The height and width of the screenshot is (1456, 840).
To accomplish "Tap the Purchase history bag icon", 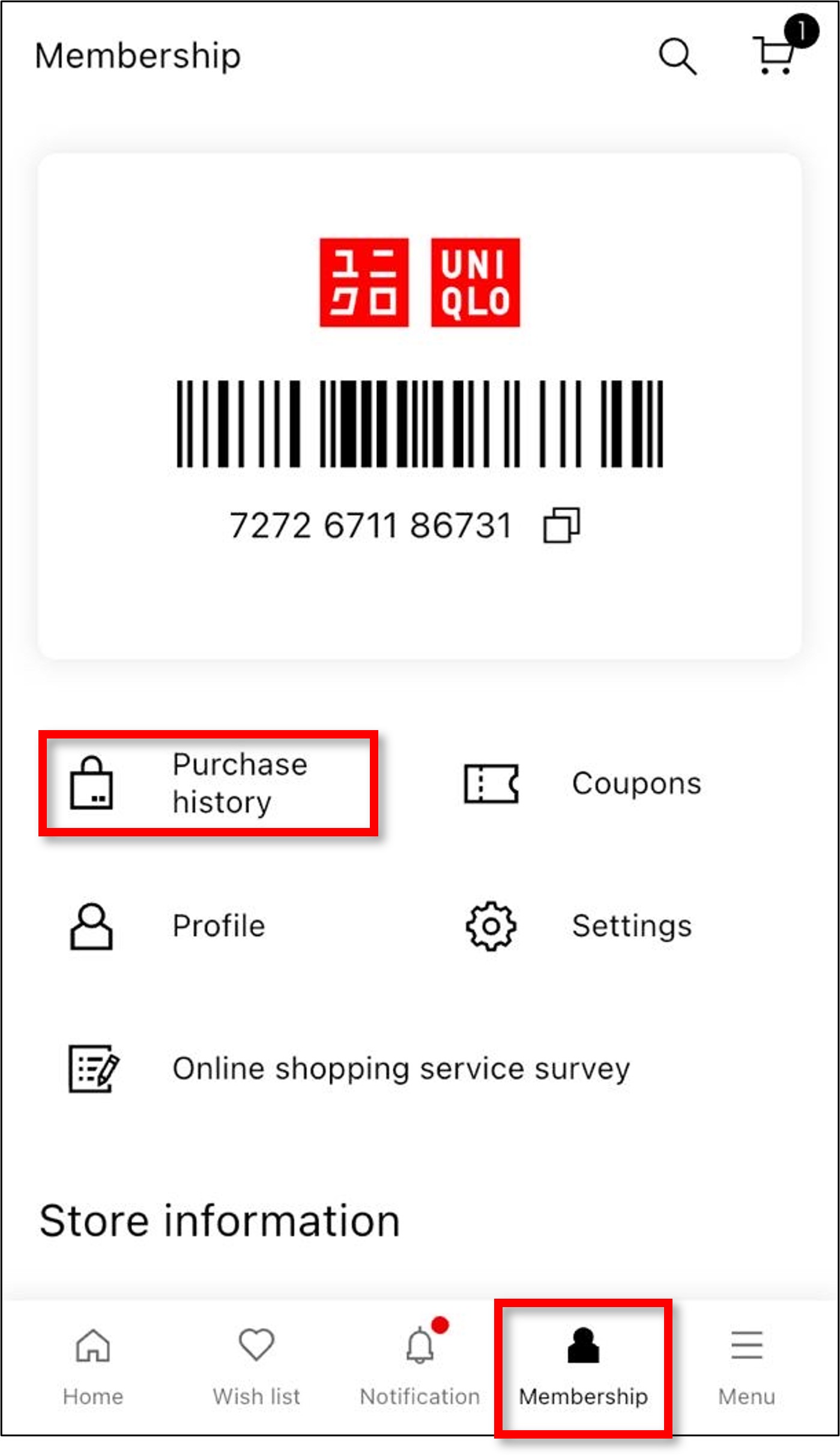I will tap(91, 783).
